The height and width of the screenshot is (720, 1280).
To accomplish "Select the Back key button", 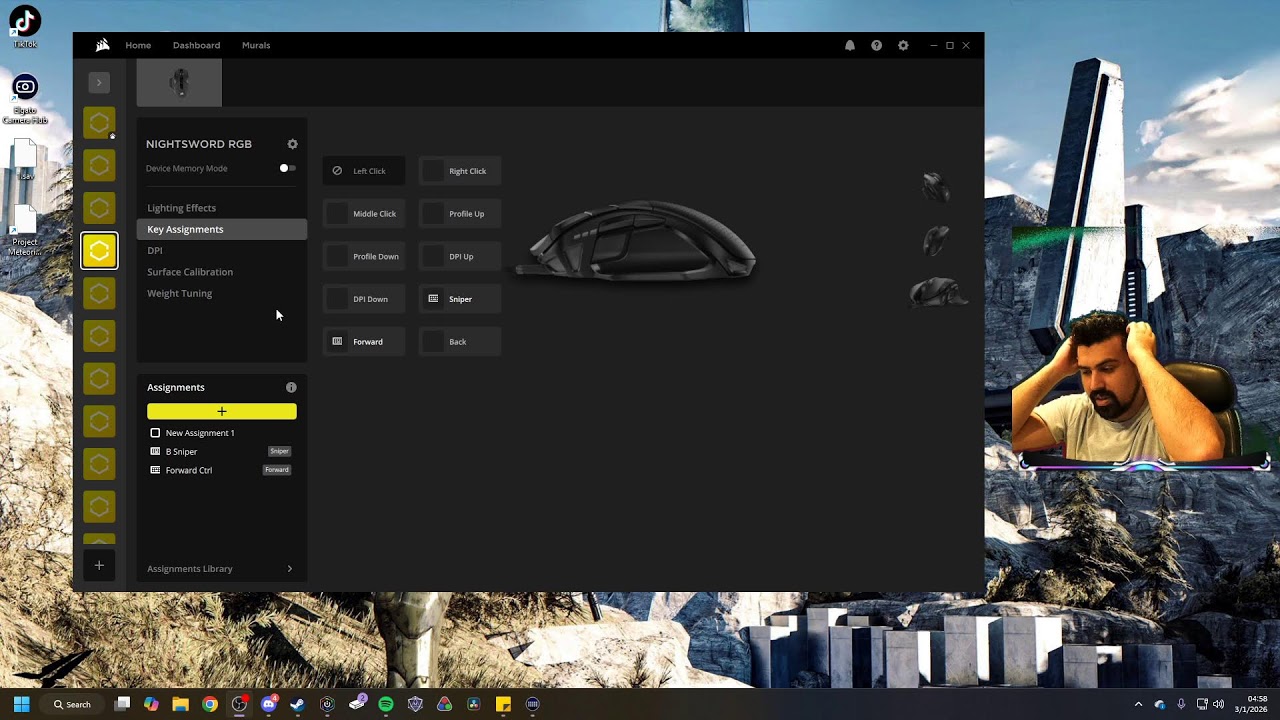I will [460, 342].
